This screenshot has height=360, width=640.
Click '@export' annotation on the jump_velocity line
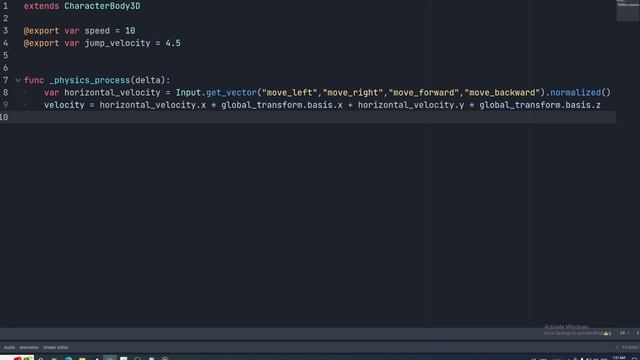click(41, 43)
